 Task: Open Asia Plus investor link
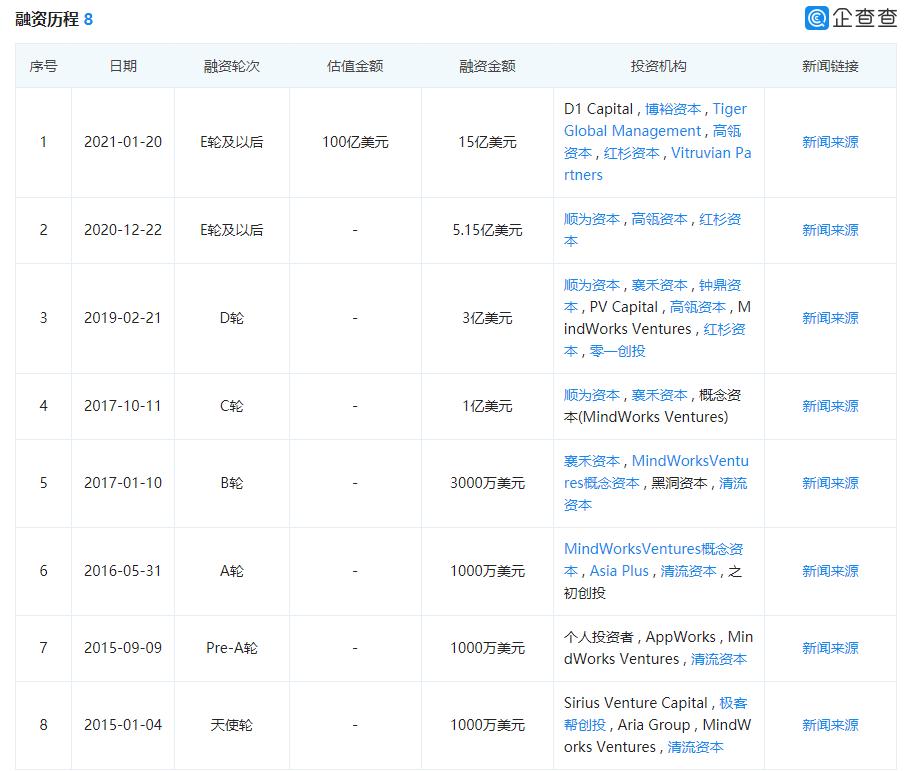pos(619,571)
